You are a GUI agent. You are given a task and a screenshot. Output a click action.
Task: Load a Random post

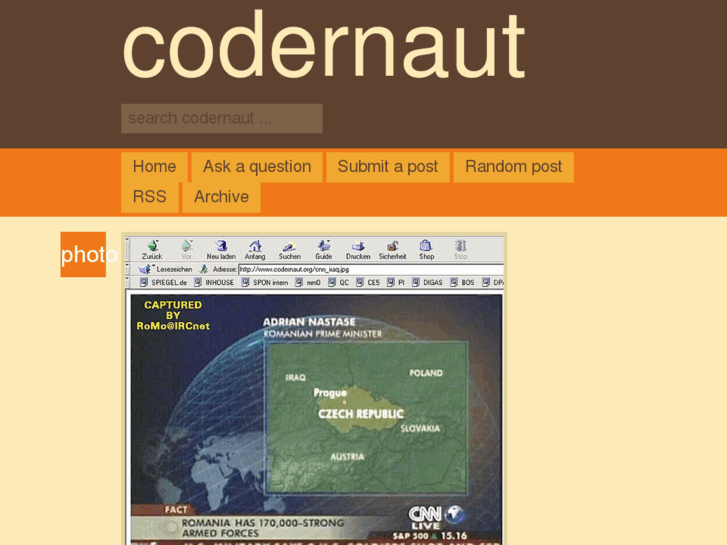pyautogui.click(x=513, y=167)
